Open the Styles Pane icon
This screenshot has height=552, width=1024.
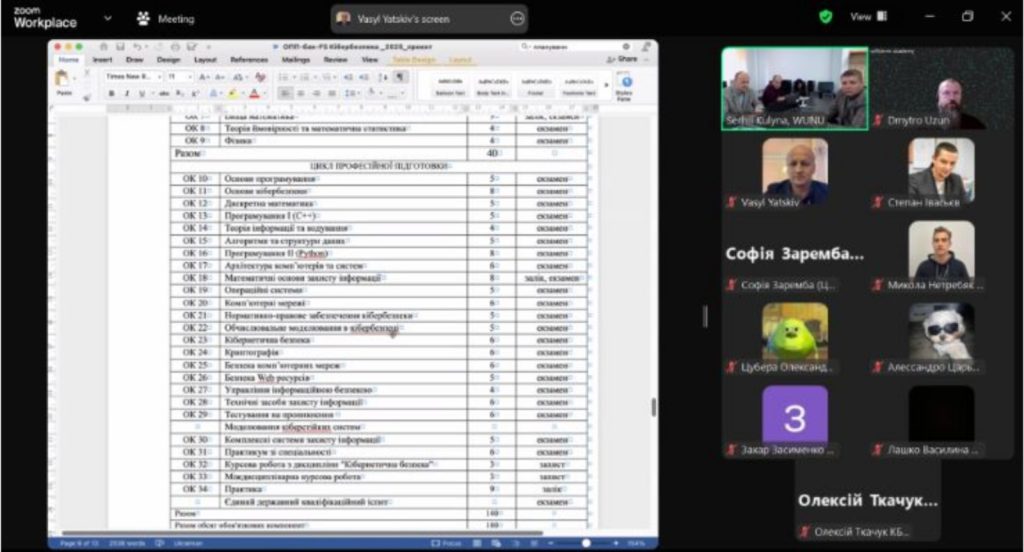(624, 85)
